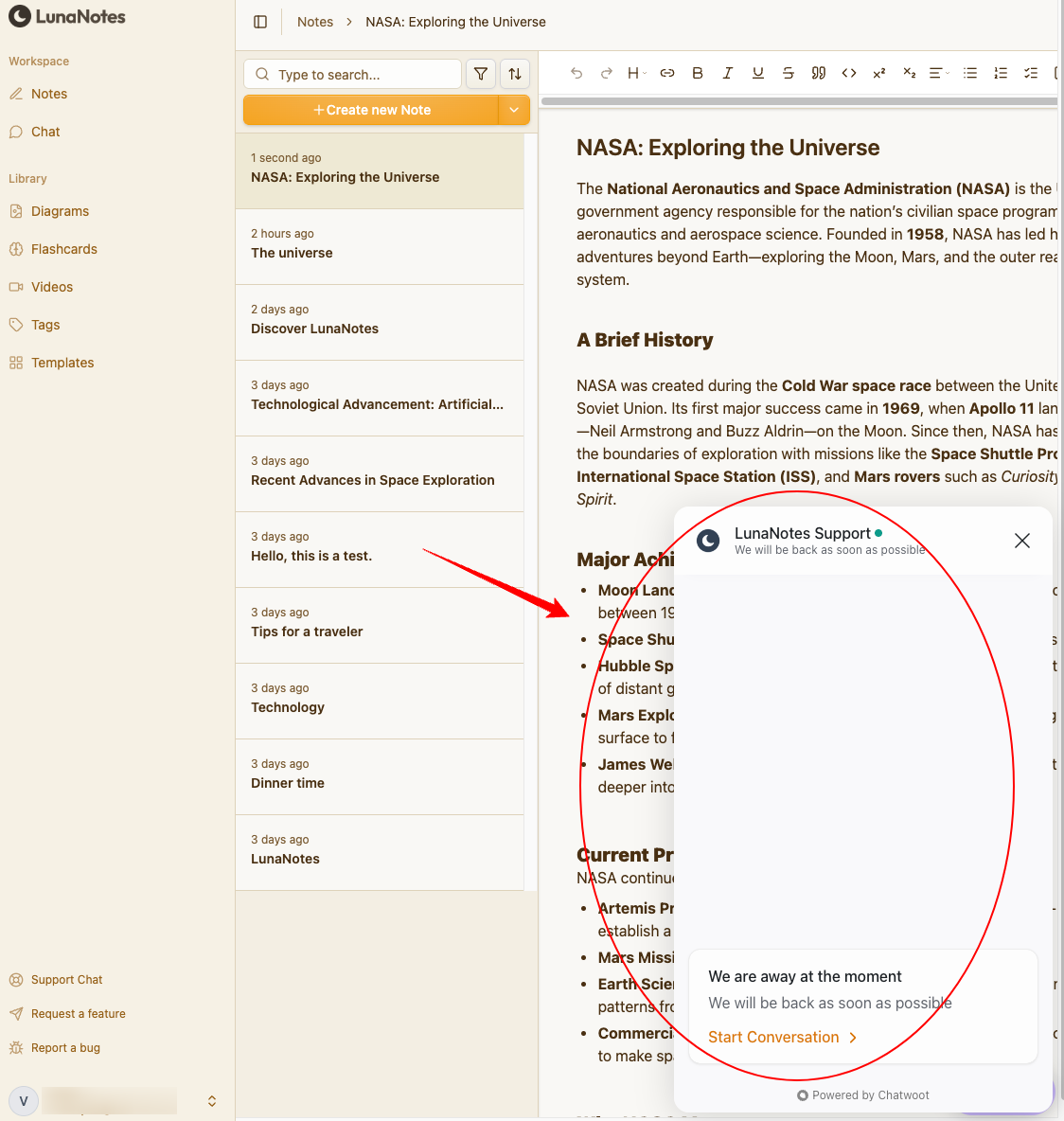Click the Create new Note button
Screen dimensions: 1064x1121
coord(371,110)
